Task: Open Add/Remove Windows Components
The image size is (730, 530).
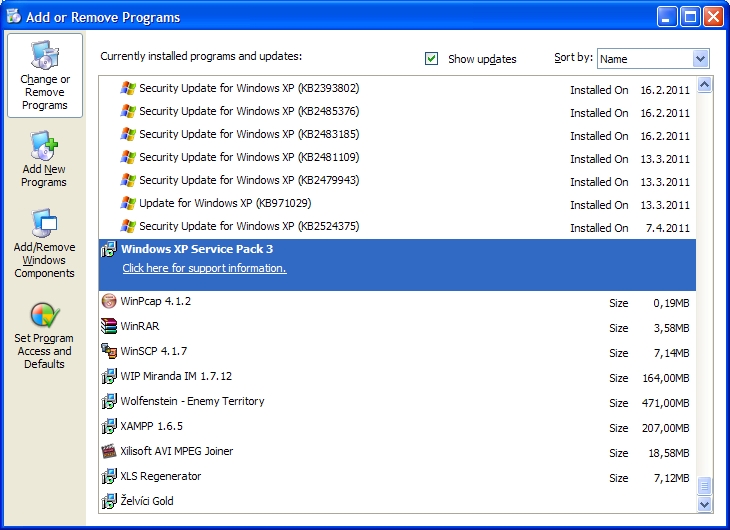Action: (44, 244)
